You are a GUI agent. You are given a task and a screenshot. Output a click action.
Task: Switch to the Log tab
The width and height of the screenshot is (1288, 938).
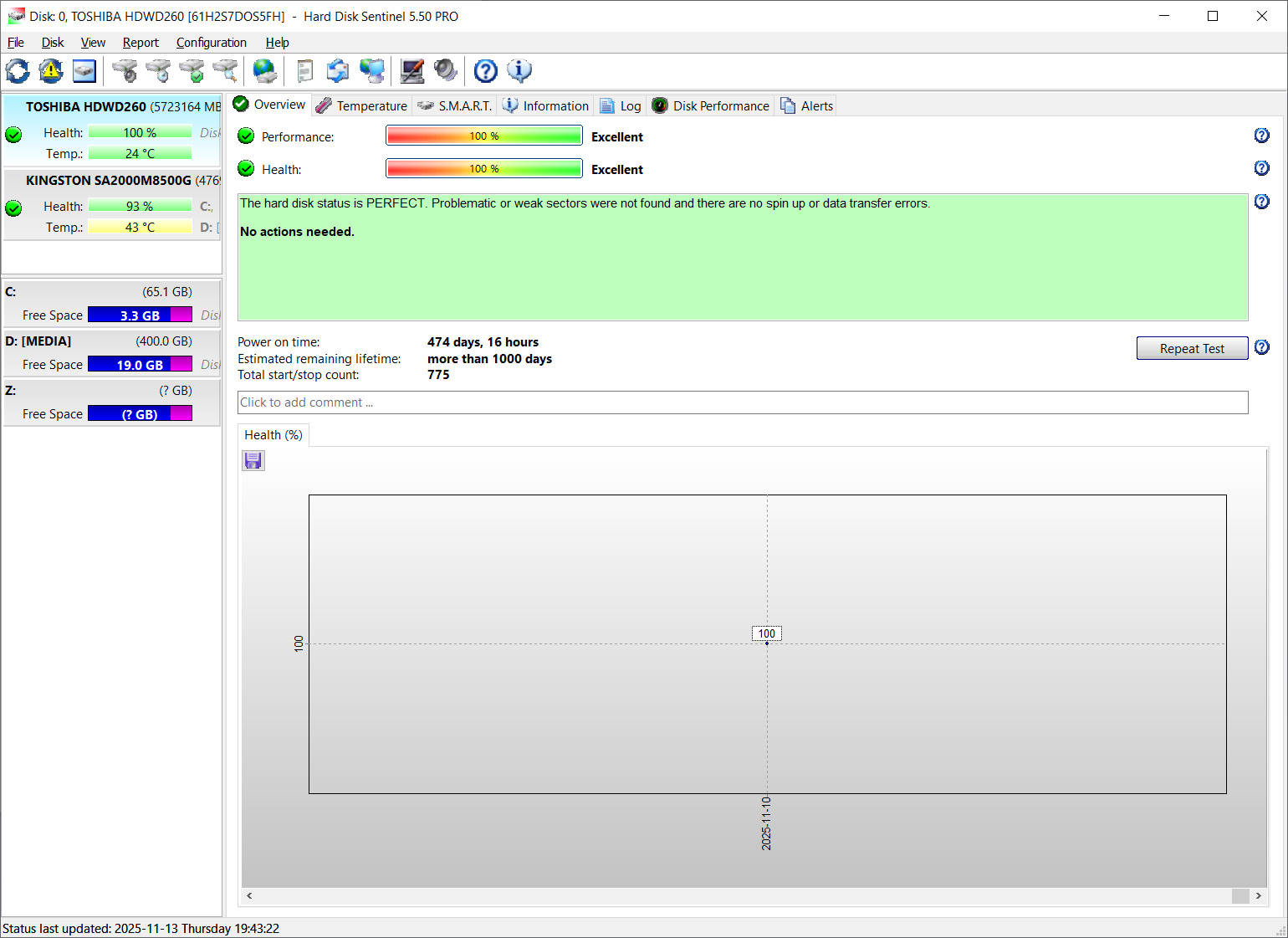[x=621, y=105]
